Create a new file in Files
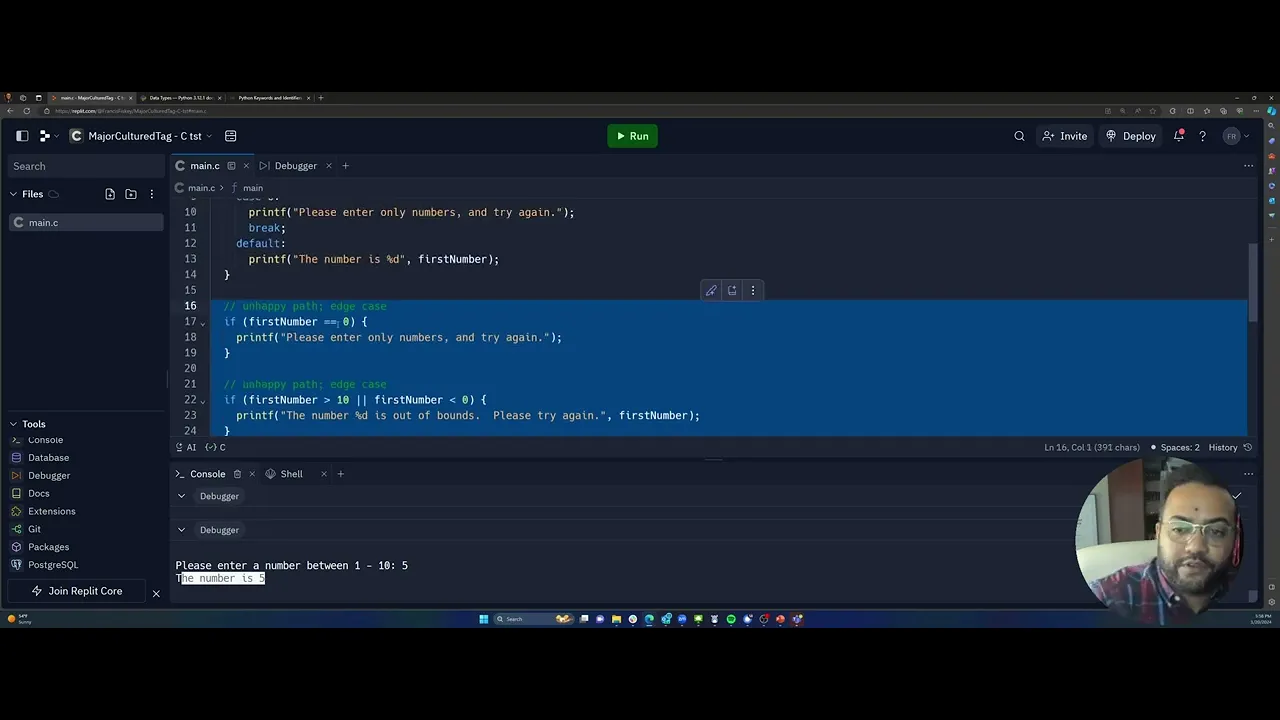Image resolution: width=1280 pixels, height=720 pixels. coord(110,194)
